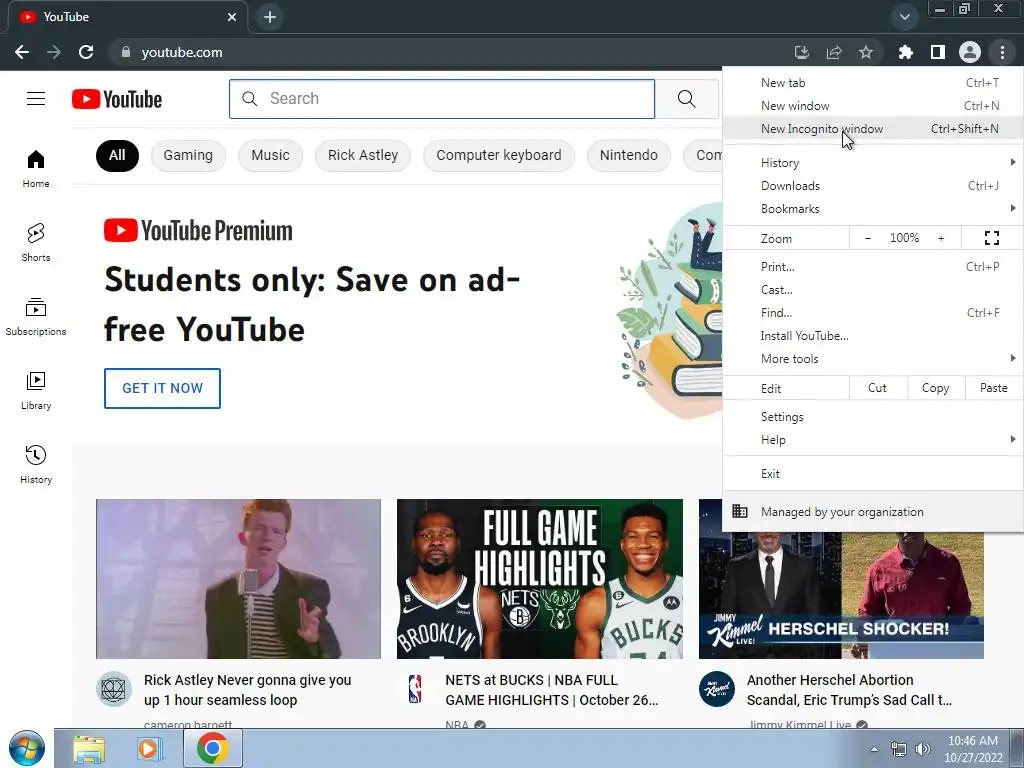This screenshot has width=1024, height=768.
Task: Click the three-dot Chrome menu icon
Action: coord(1002,52)
